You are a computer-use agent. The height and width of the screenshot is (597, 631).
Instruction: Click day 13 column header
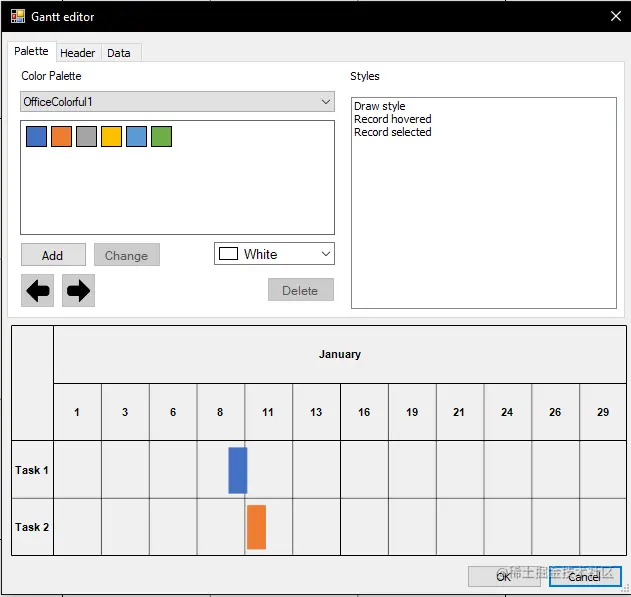316,412
